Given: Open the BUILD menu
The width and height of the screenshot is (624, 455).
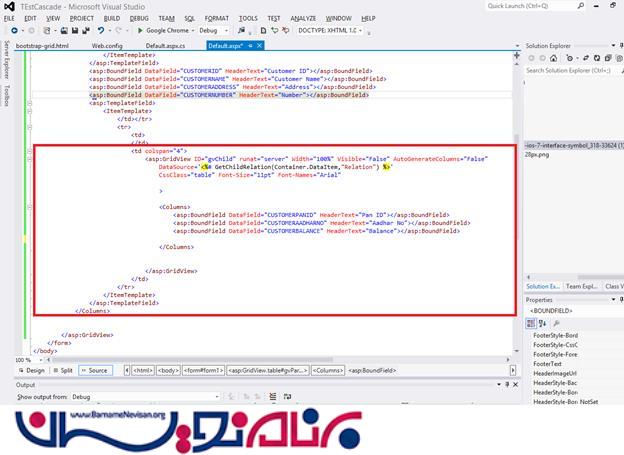Looking at the screenshot, I should pos(112,18).
